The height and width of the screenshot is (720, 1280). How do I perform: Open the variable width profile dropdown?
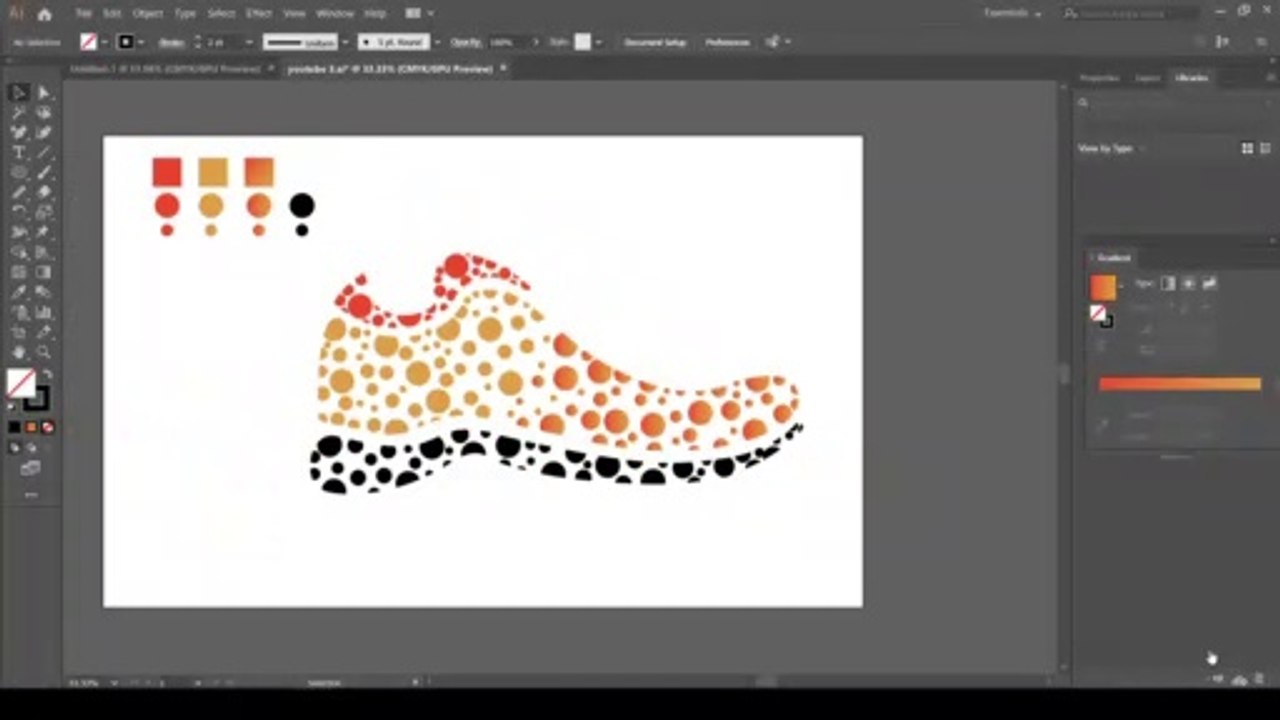pos(345,42)
